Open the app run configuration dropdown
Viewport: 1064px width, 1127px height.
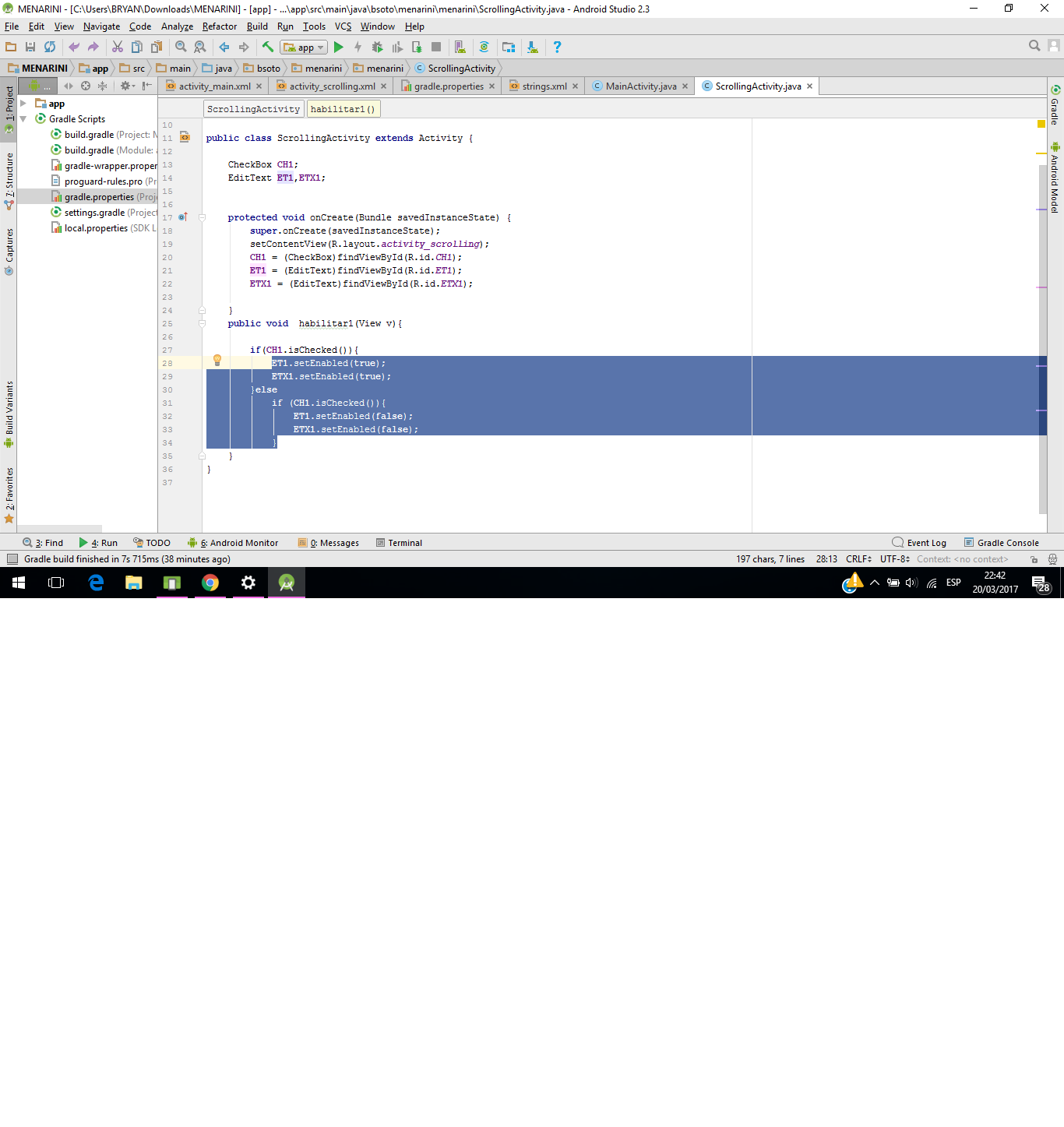click(304, 48)
